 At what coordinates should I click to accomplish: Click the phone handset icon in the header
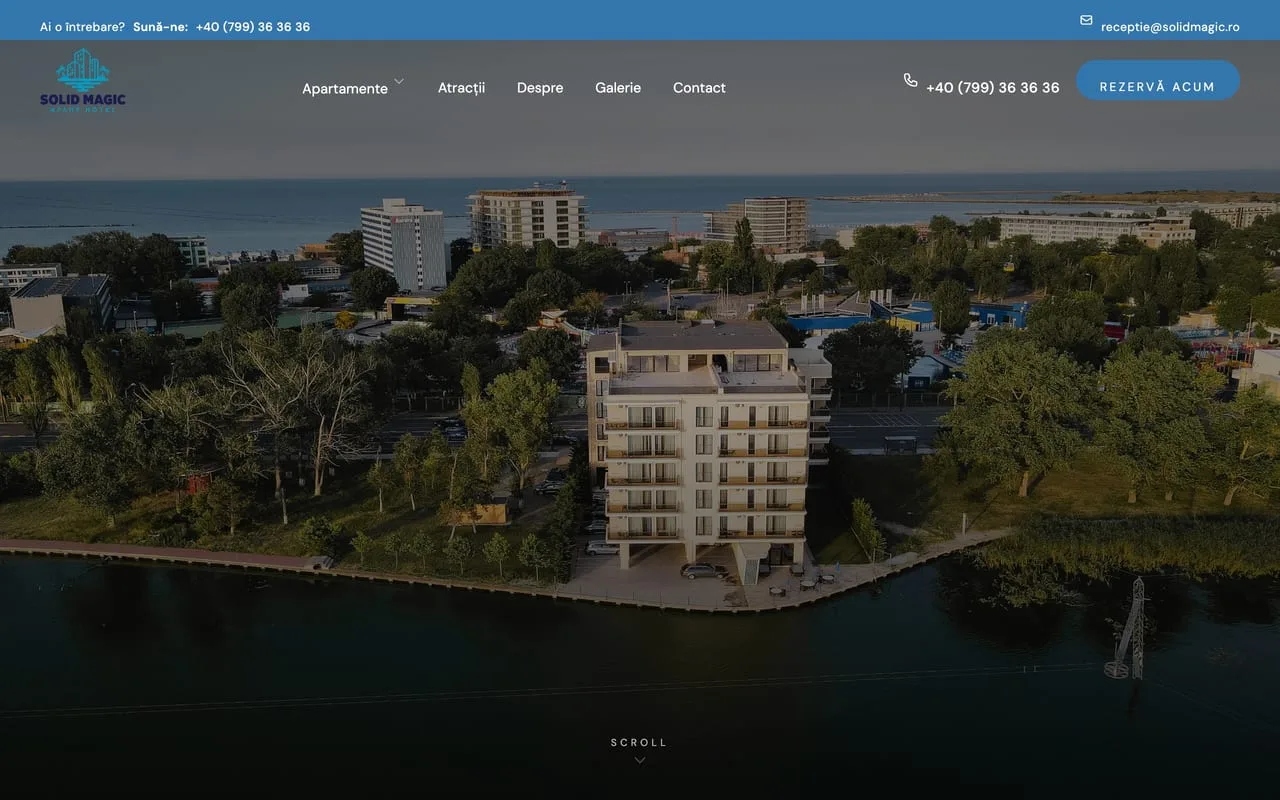click(x=910, y=80)
